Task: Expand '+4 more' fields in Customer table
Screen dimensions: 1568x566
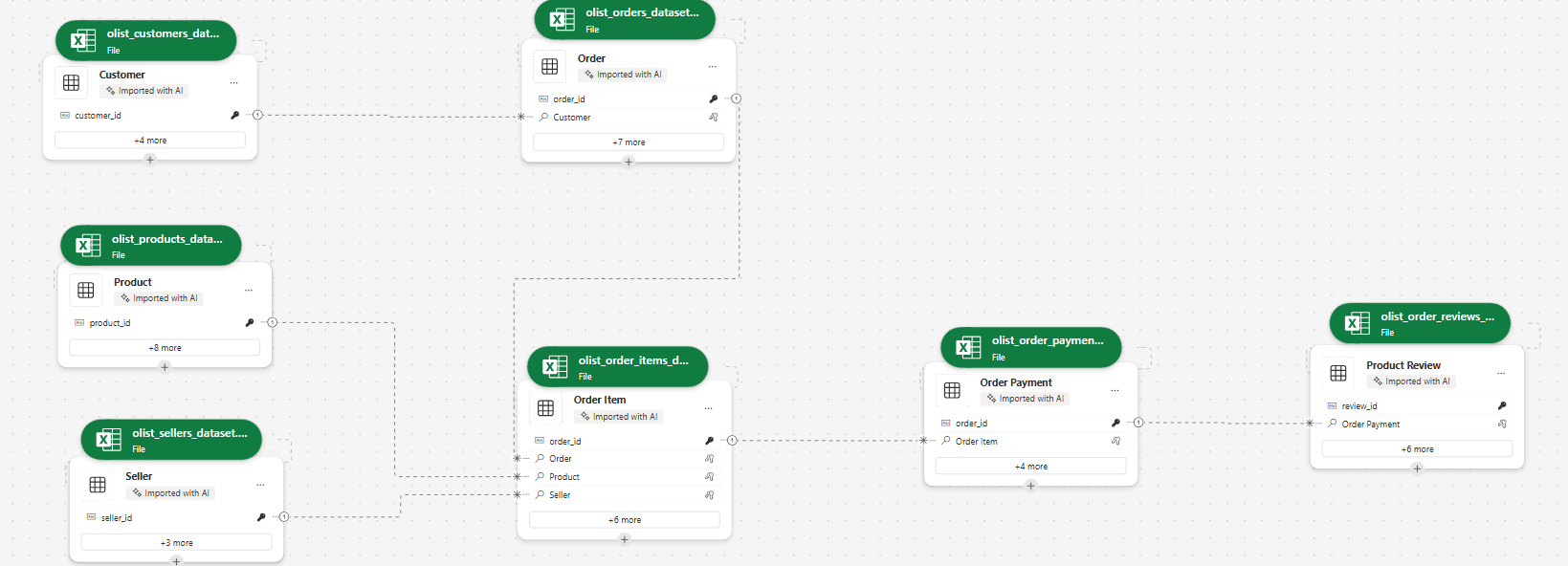Action: coord(150,141)
